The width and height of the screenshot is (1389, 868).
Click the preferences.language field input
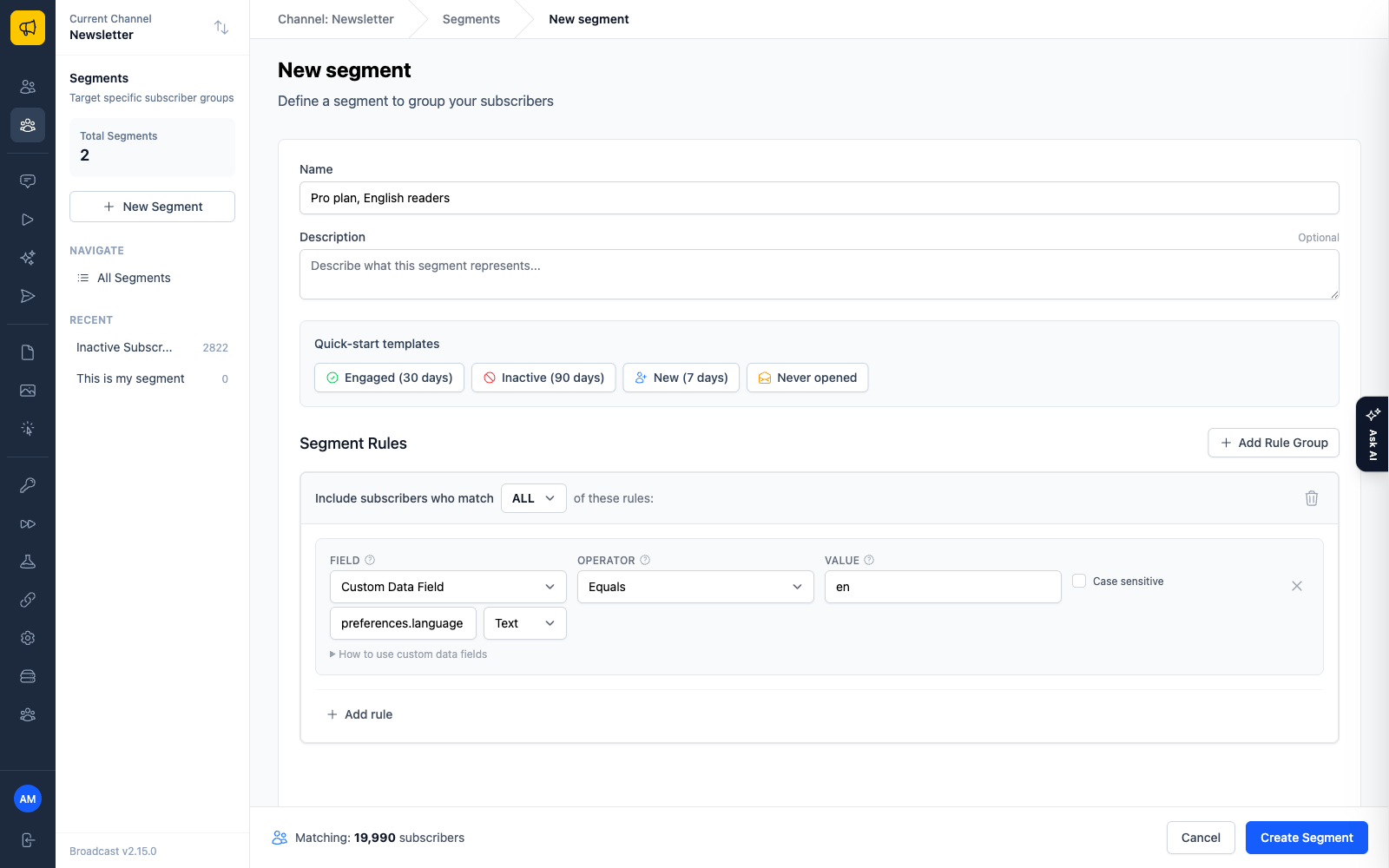(x=403, y=623)
